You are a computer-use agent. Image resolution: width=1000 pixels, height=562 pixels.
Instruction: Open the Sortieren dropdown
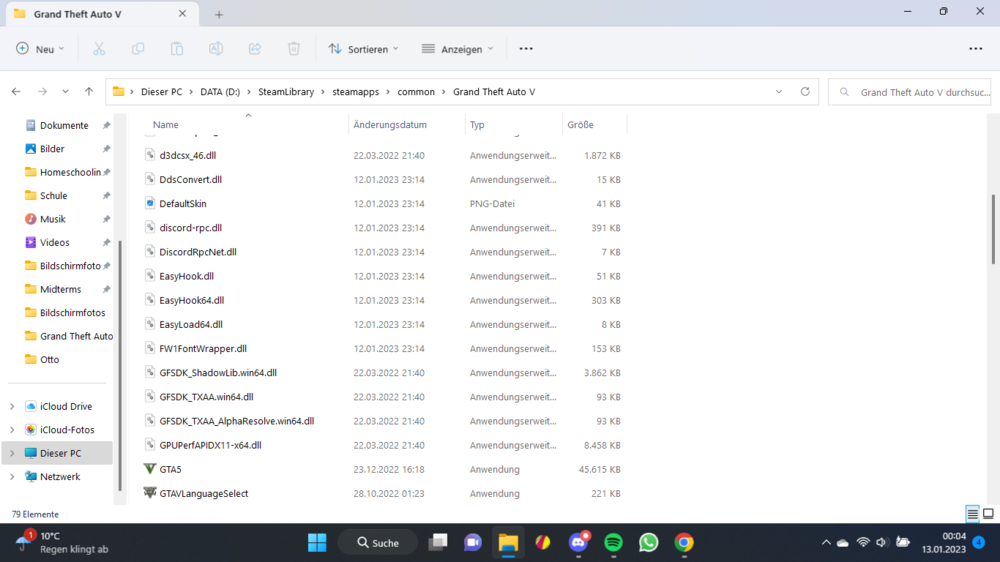point(364,49)
